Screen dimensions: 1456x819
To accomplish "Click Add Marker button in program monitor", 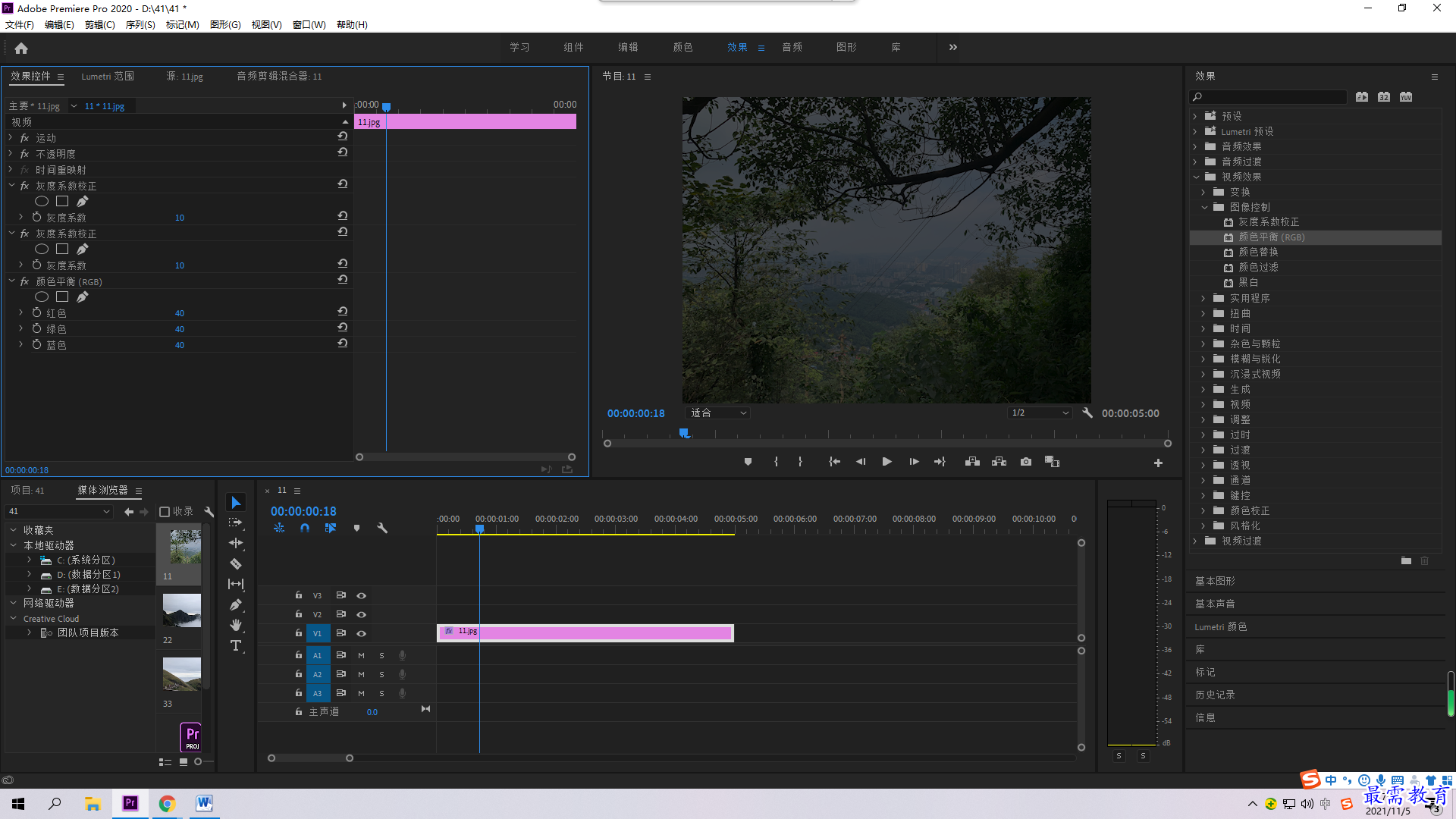I will pyautogui.click(x=748, y=462).
